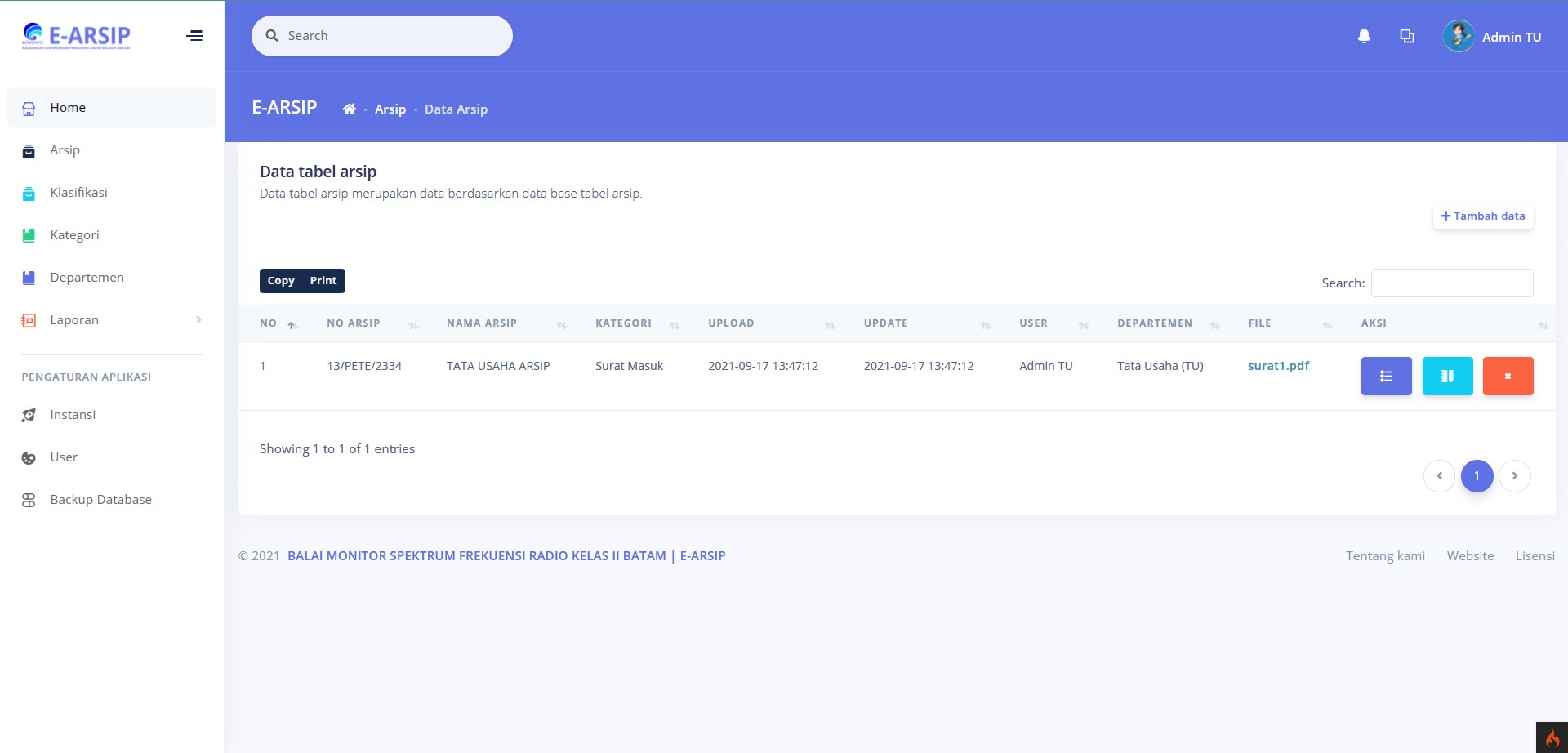Click the table Search input field
Screen dimensions: 1568x753
[1451, 283]
